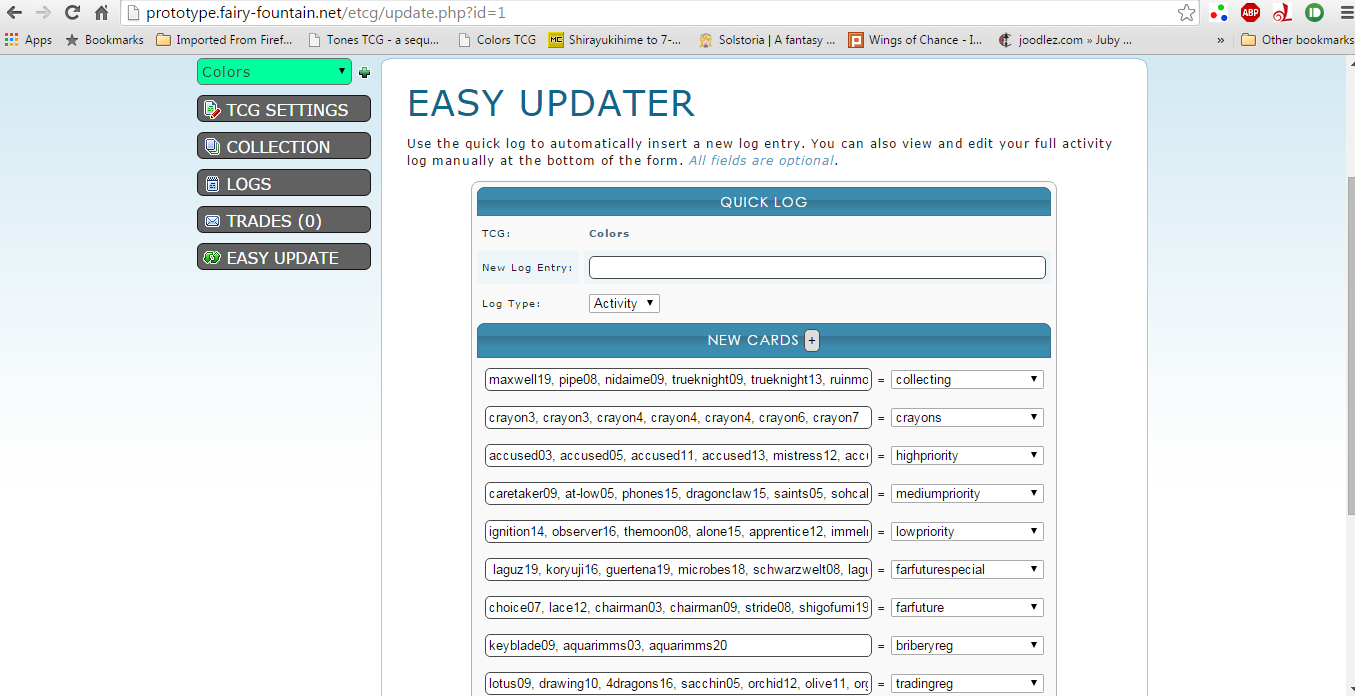Open Chrome hamburger menu

pos(1345,13)
